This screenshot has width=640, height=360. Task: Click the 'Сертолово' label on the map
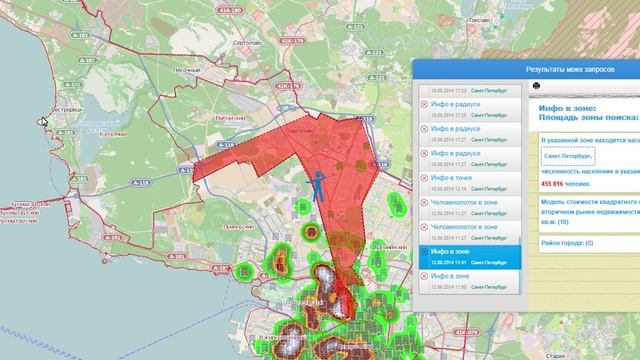coord(248,43)
